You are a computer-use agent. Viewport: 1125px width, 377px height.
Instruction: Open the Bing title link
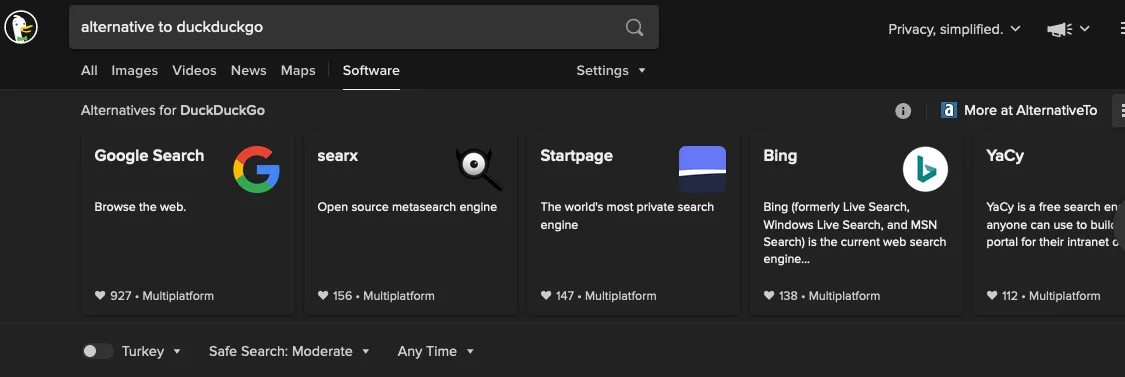tap(780, 155)
